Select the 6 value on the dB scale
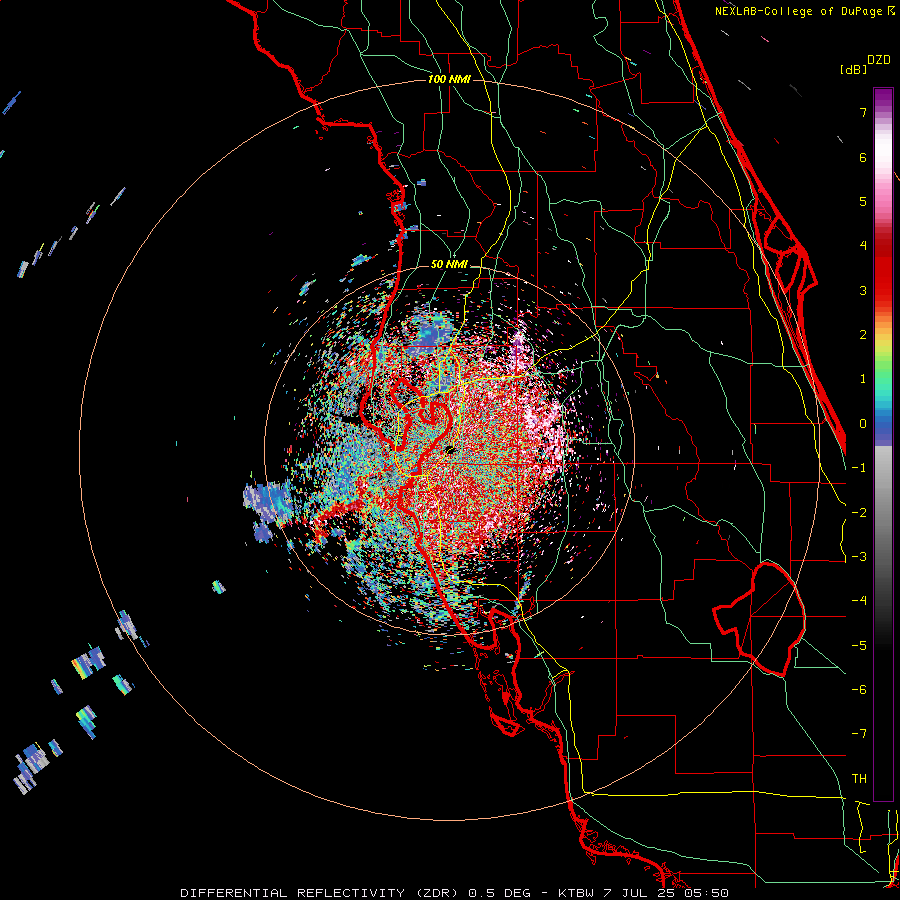 (863, 157)
